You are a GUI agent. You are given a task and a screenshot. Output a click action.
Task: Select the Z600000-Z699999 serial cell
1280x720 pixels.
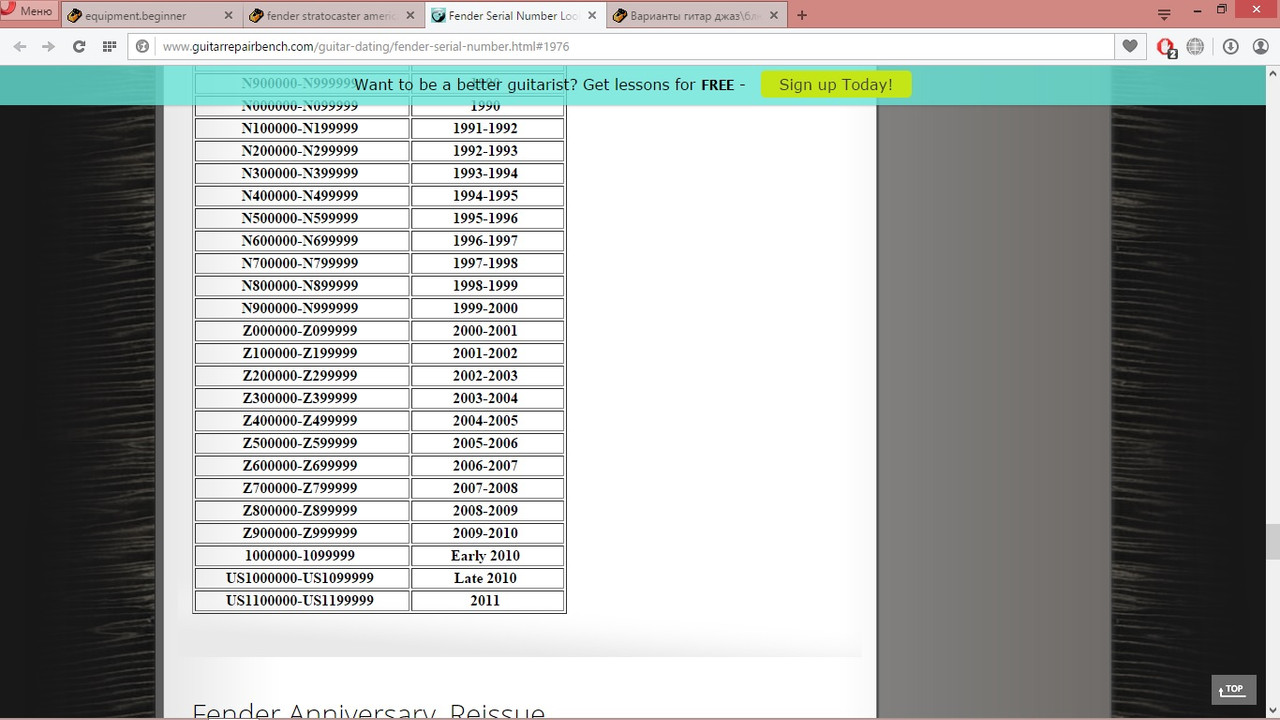[301, 466]
